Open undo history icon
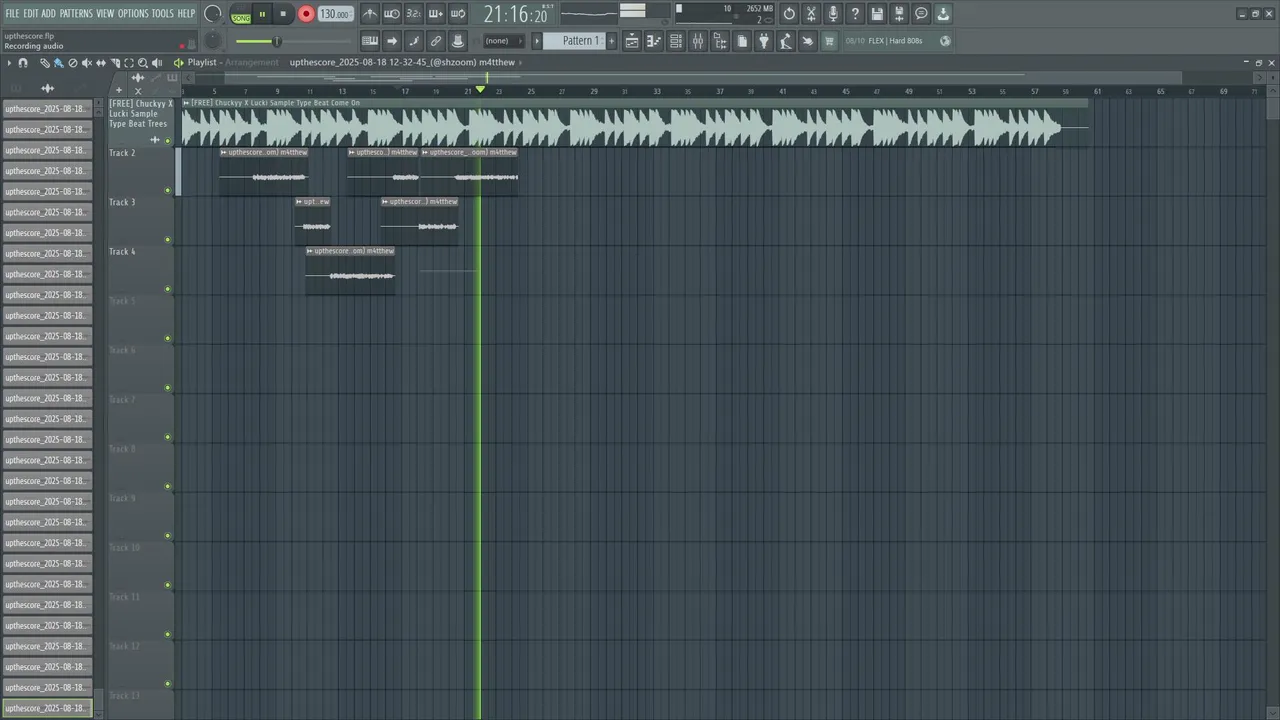This screenshot has width=1280, height=720. [789, 14]
